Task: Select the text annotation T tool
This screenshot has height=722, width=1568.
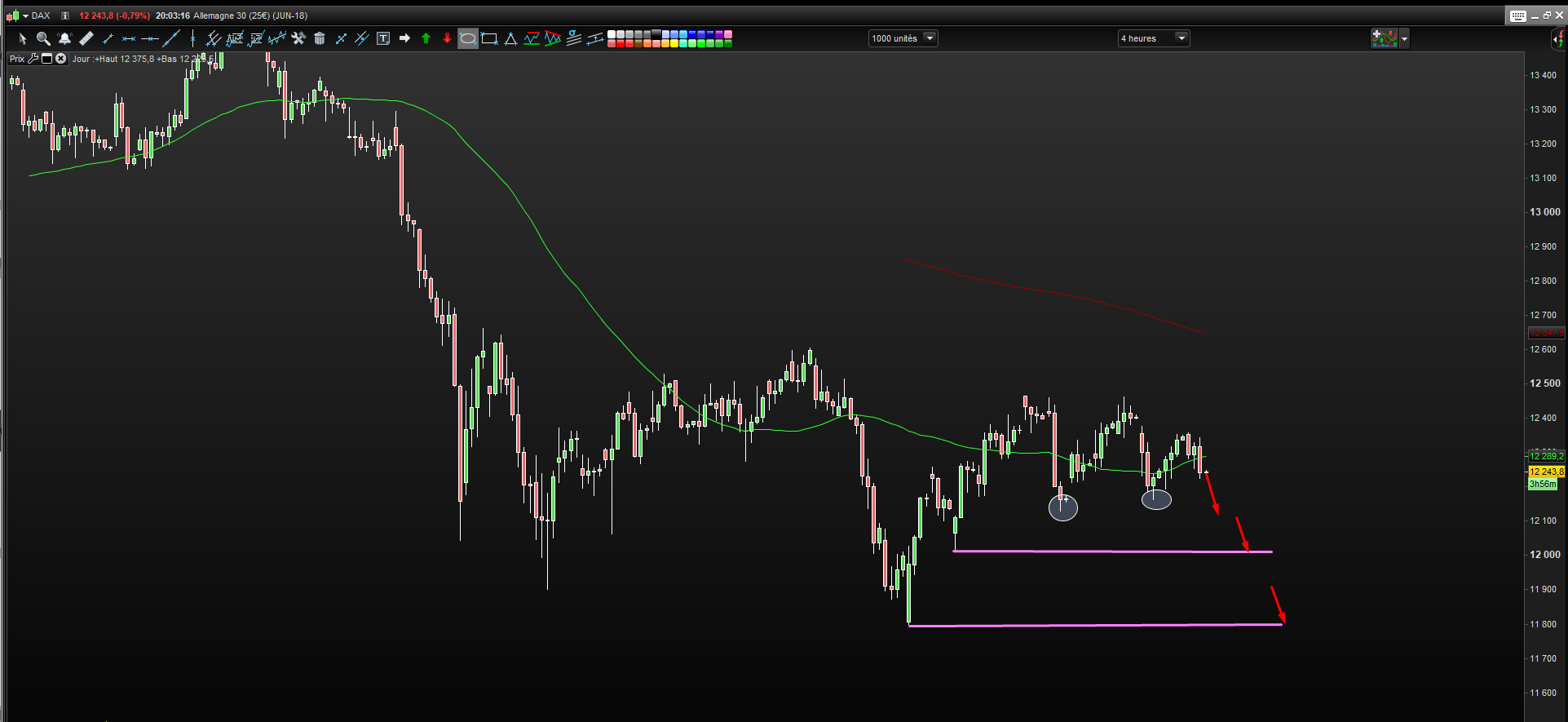Action: [383, 38]
